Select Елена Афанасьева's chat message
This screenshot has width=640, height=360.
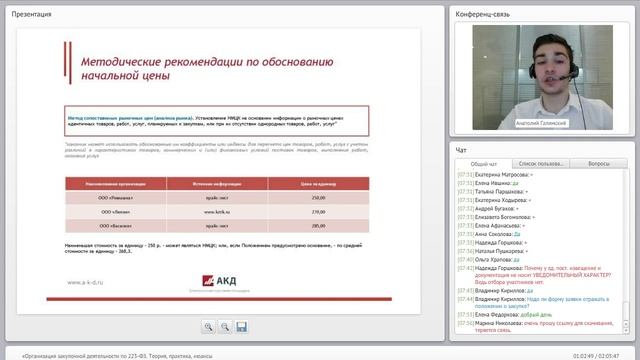[x=491, y=225]
